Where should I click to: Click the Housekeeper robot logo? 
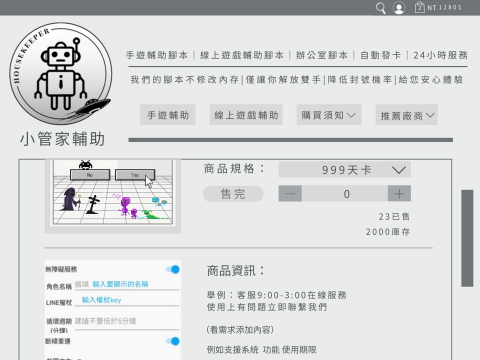[x=61, y=73]
